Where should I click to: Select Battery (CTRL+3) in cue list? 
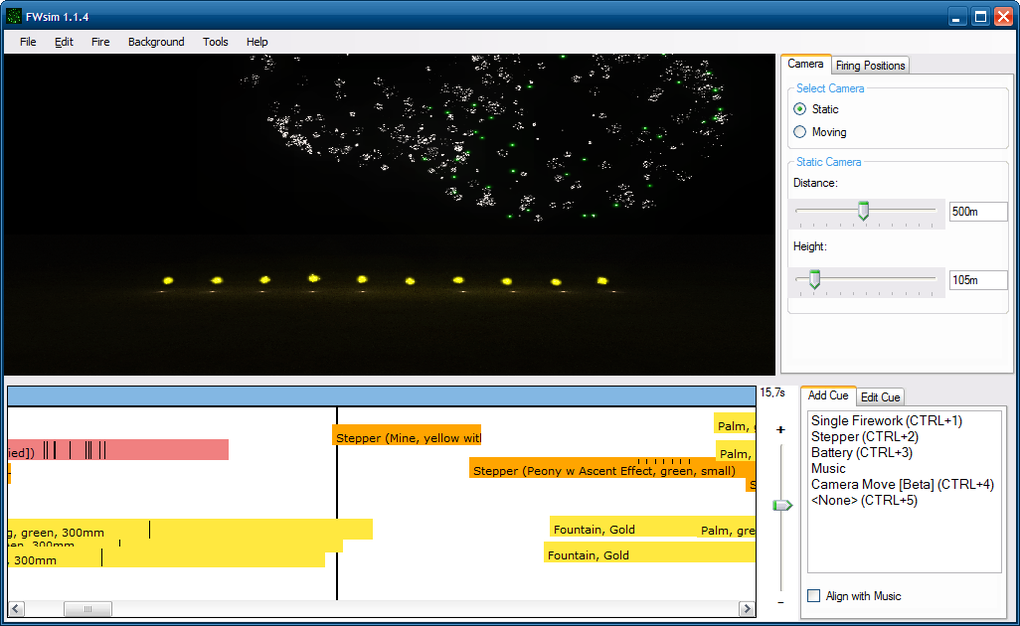click(x=862, y=452)
